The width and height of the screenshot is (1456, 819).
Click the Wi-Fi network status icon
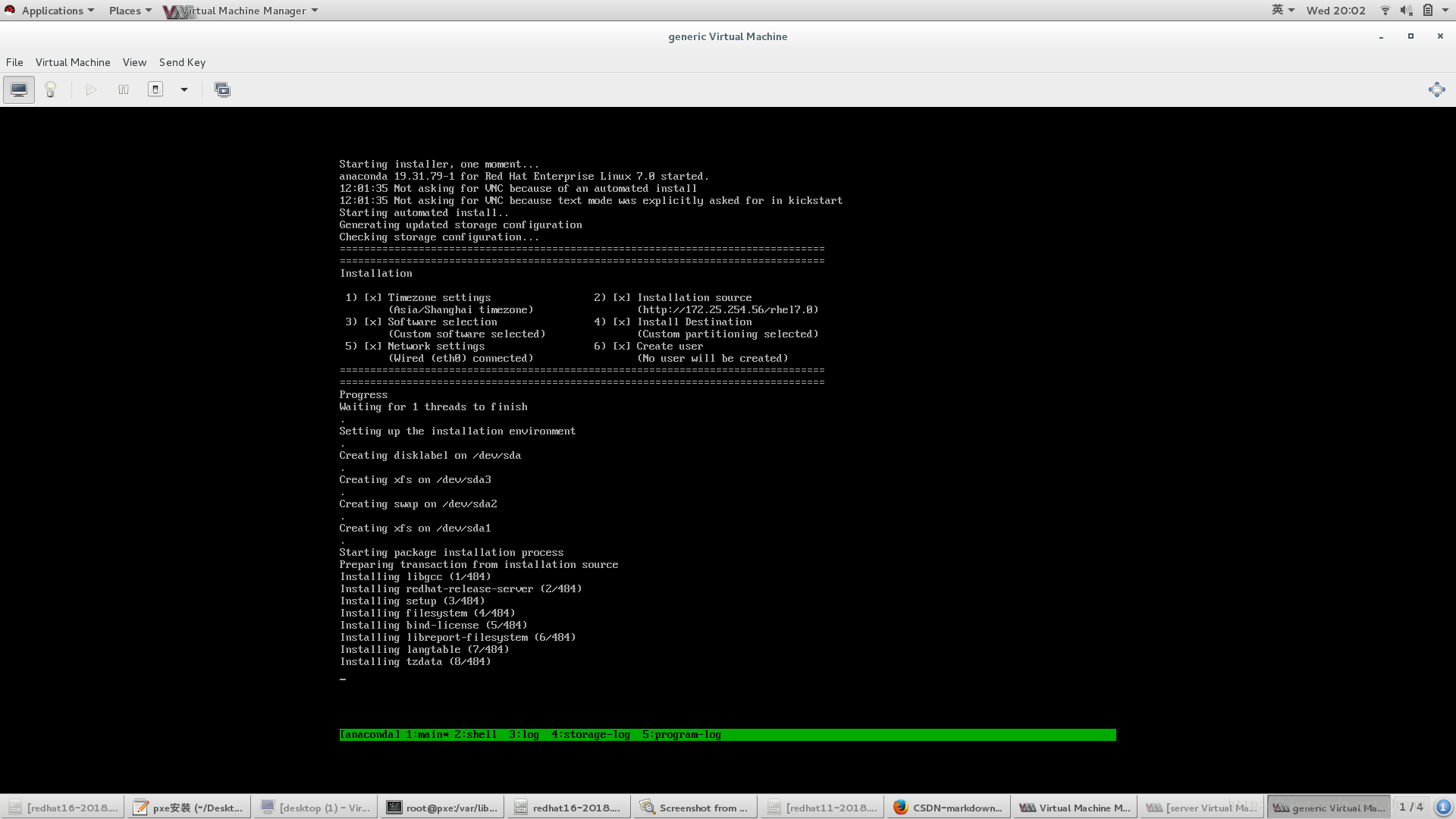[x=1385, y=11]
